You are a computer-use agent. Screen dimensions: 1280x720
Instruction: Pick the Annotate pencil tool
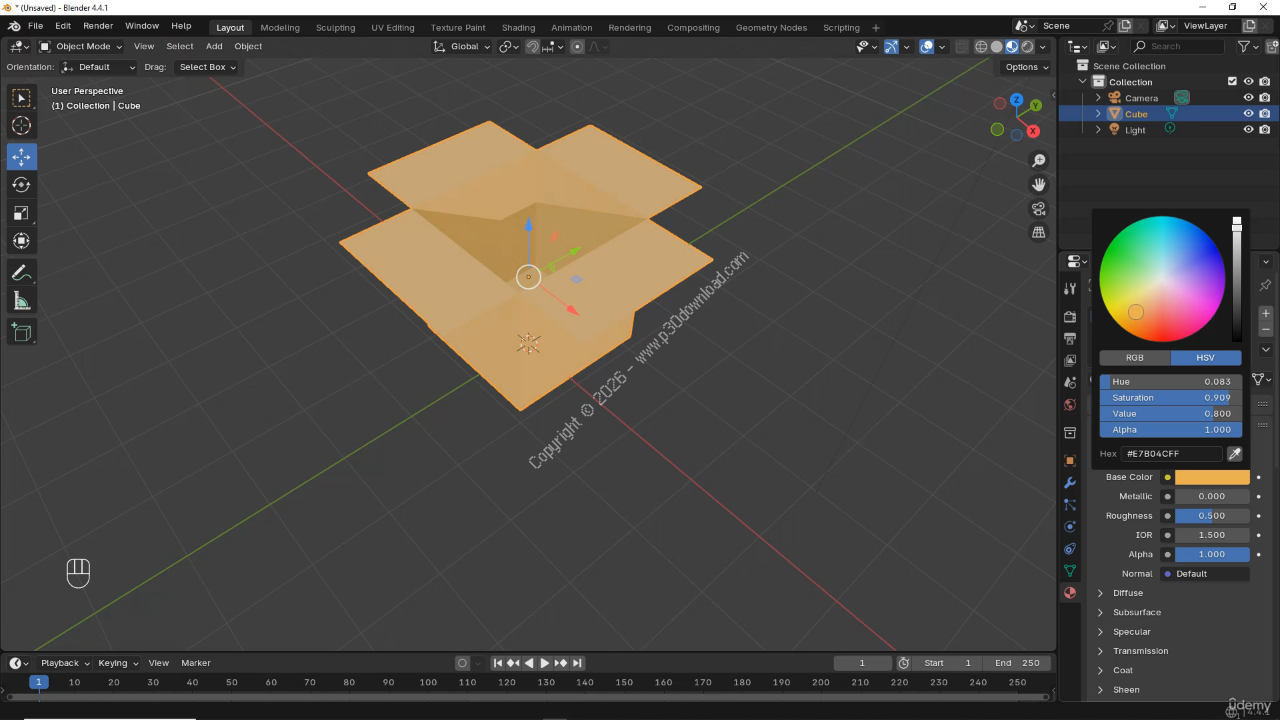pos(21,272)
